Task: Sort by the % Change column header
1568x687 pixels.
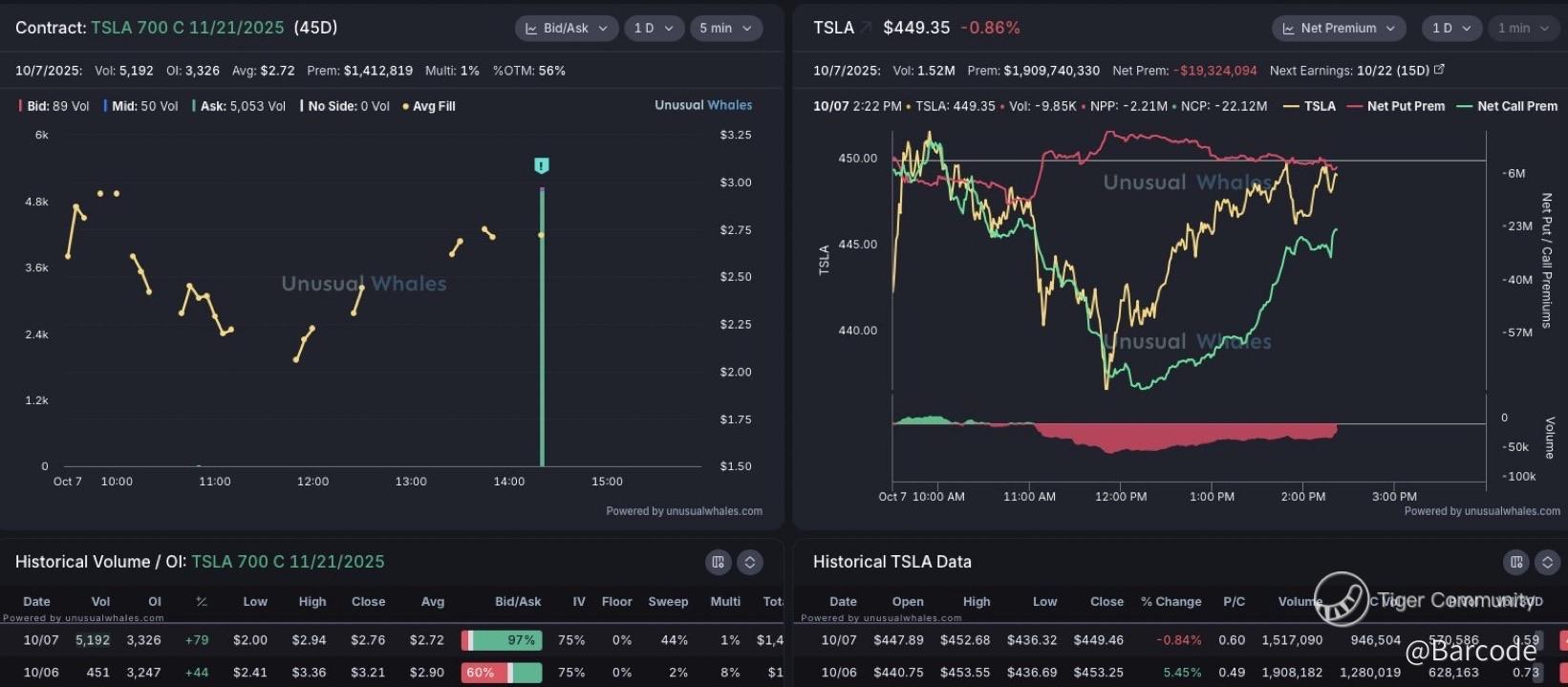Action: tap(1171, 601)
